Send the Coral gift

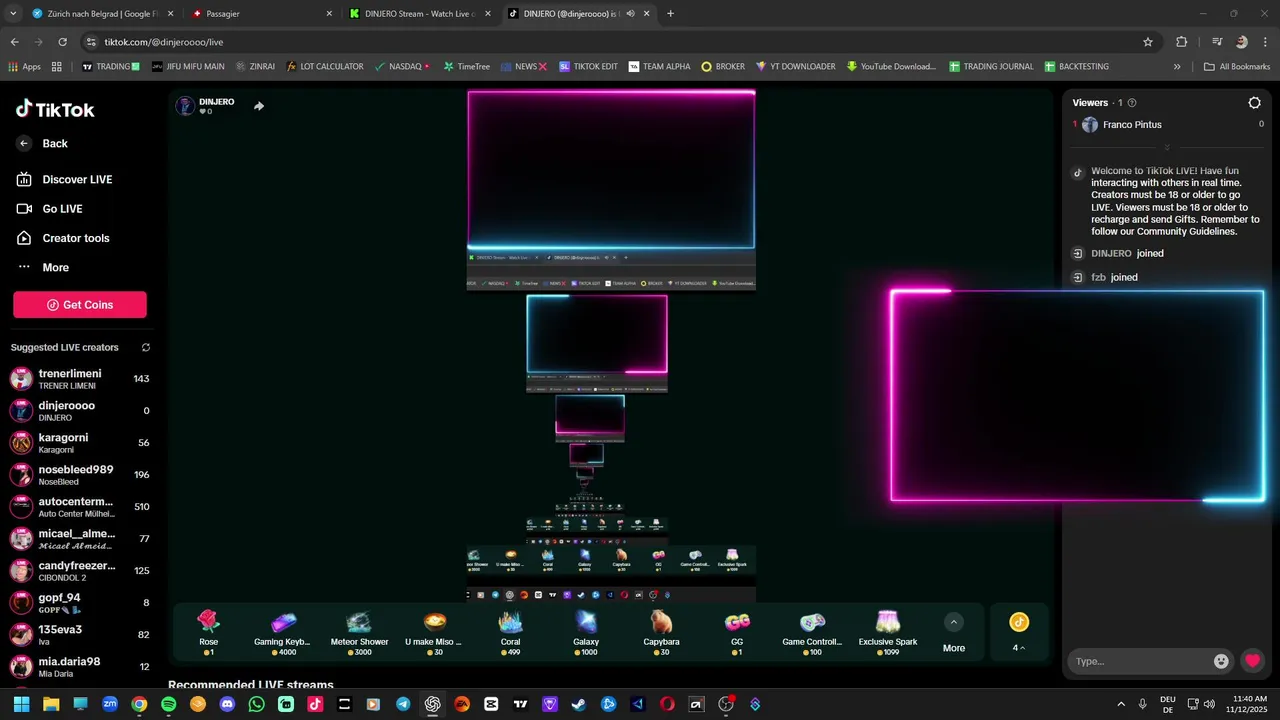(x=510, y=632)
